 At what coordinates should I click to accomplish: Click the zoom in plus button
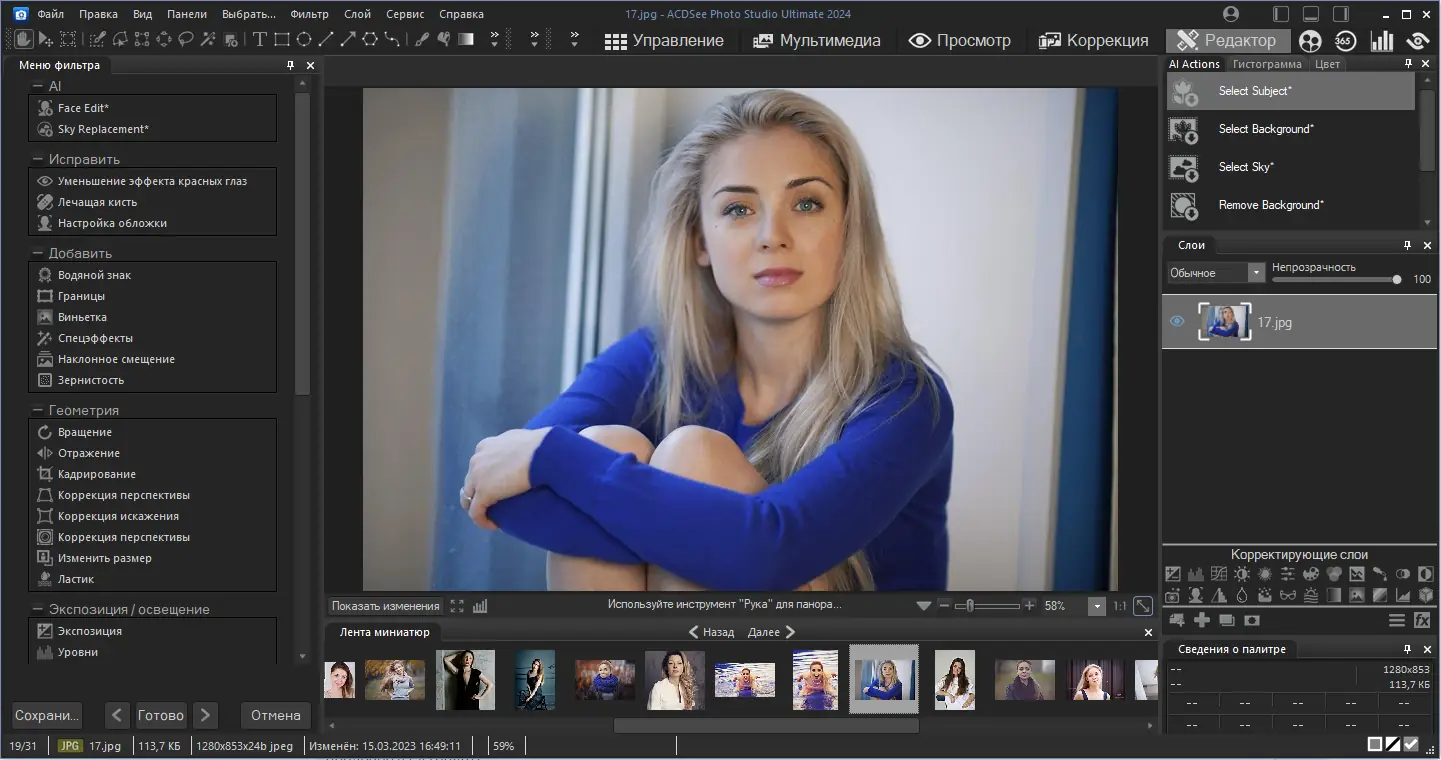tap(1030, 606)
